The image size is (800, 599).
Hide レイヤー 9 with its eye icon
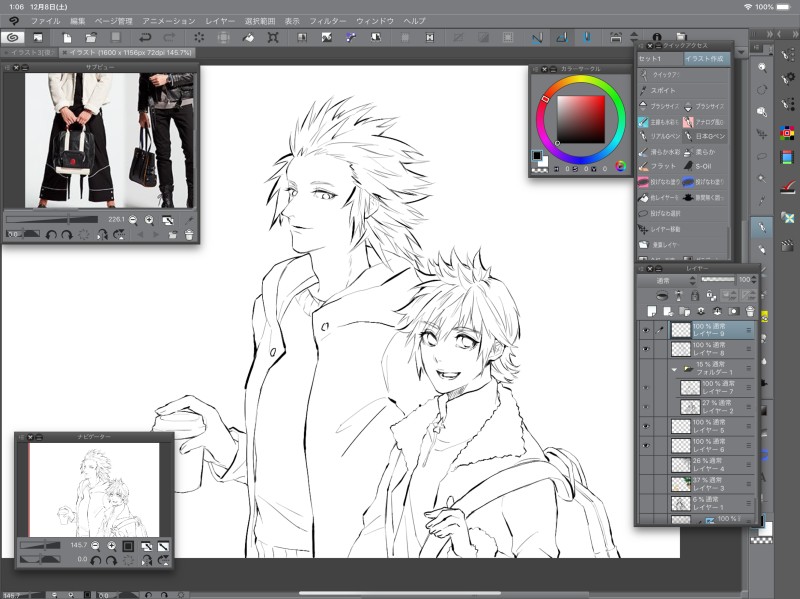pos(645,329)
